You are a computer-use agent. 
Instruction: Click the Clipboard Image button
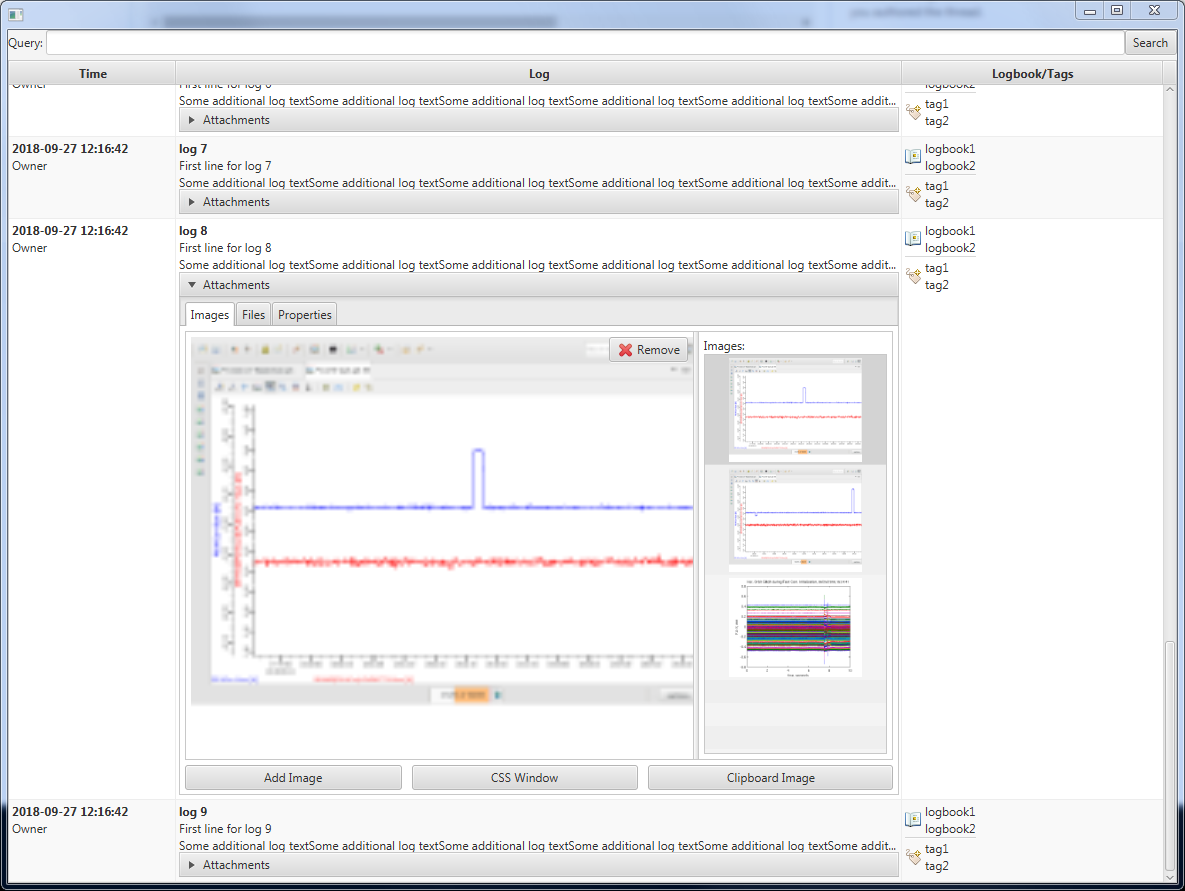[770, 777]
